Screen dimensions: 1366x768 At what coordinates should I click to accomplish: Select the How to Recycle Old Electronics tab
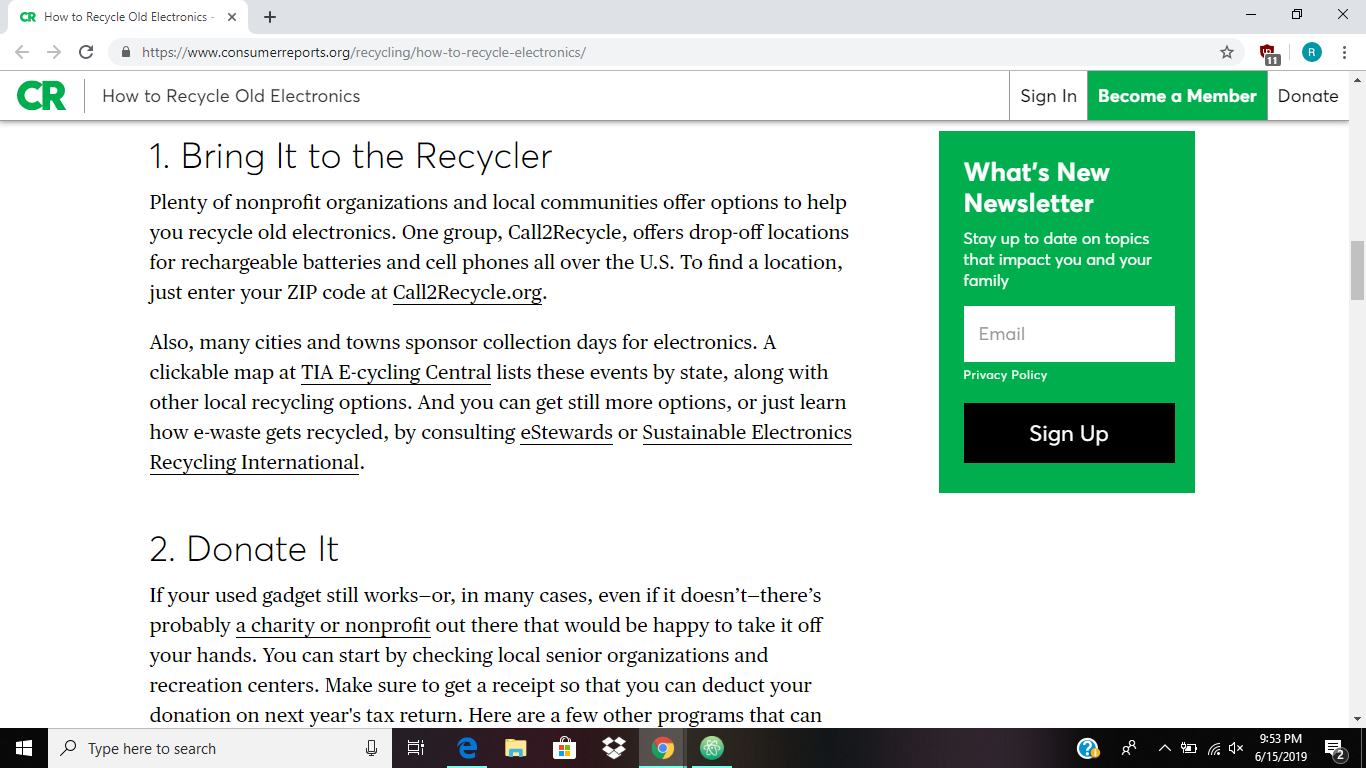point(126,17)
